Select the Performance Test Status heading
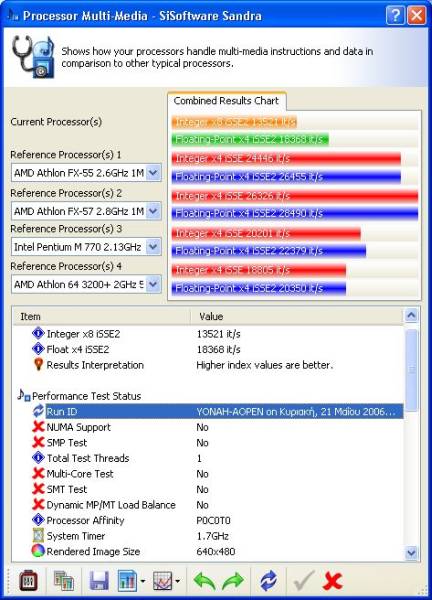 (86, 396)
